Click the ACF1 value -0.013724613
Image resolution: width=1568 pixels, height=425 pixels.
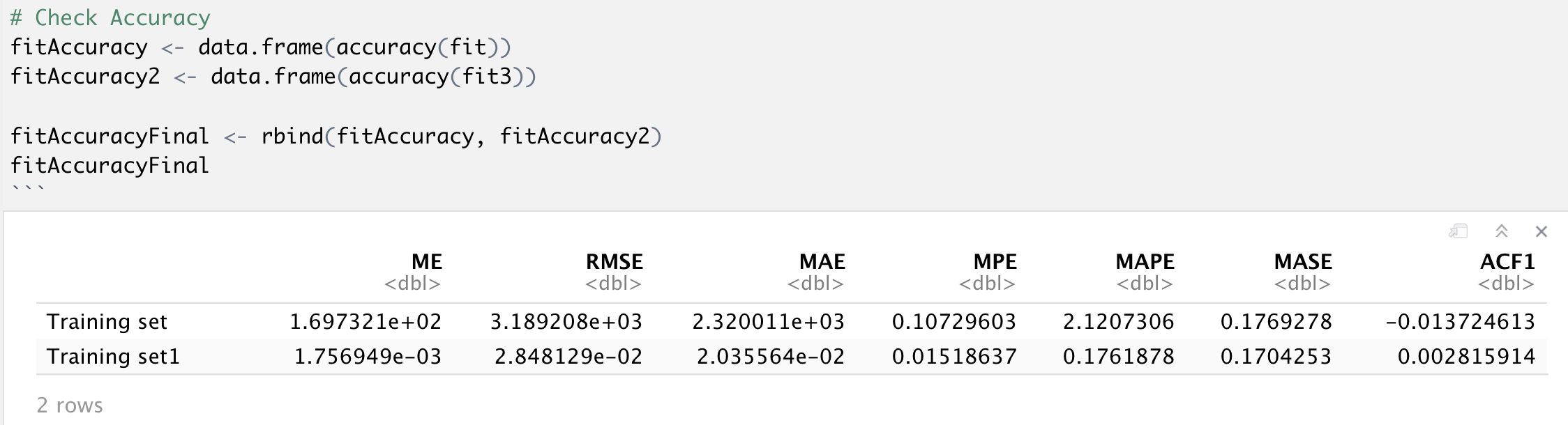1460,322
